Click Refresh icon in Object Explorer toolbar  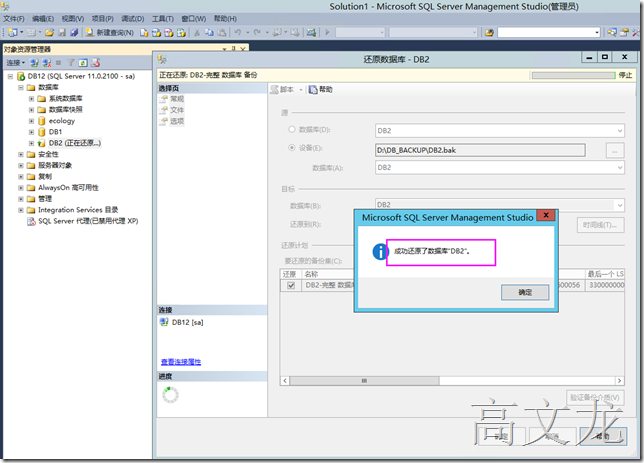coord(83,62)
